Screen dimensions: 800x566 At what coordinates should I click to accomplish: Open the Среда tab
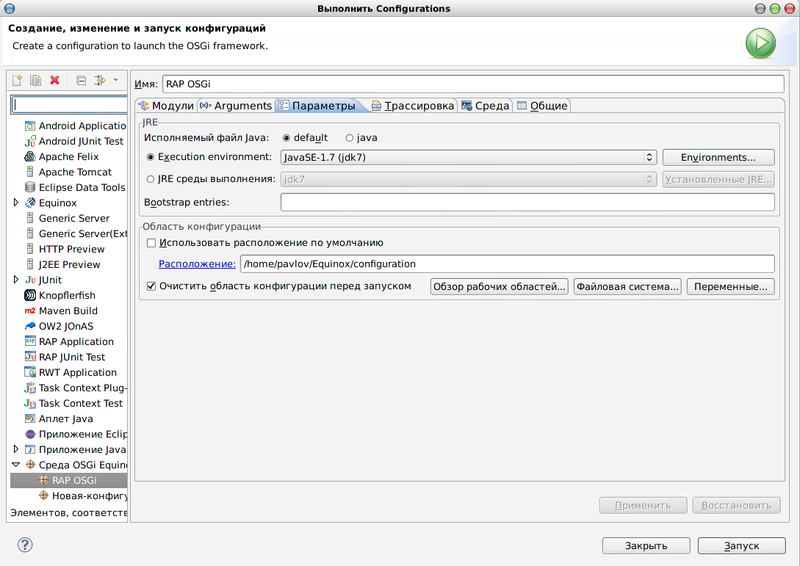(485, 106)
